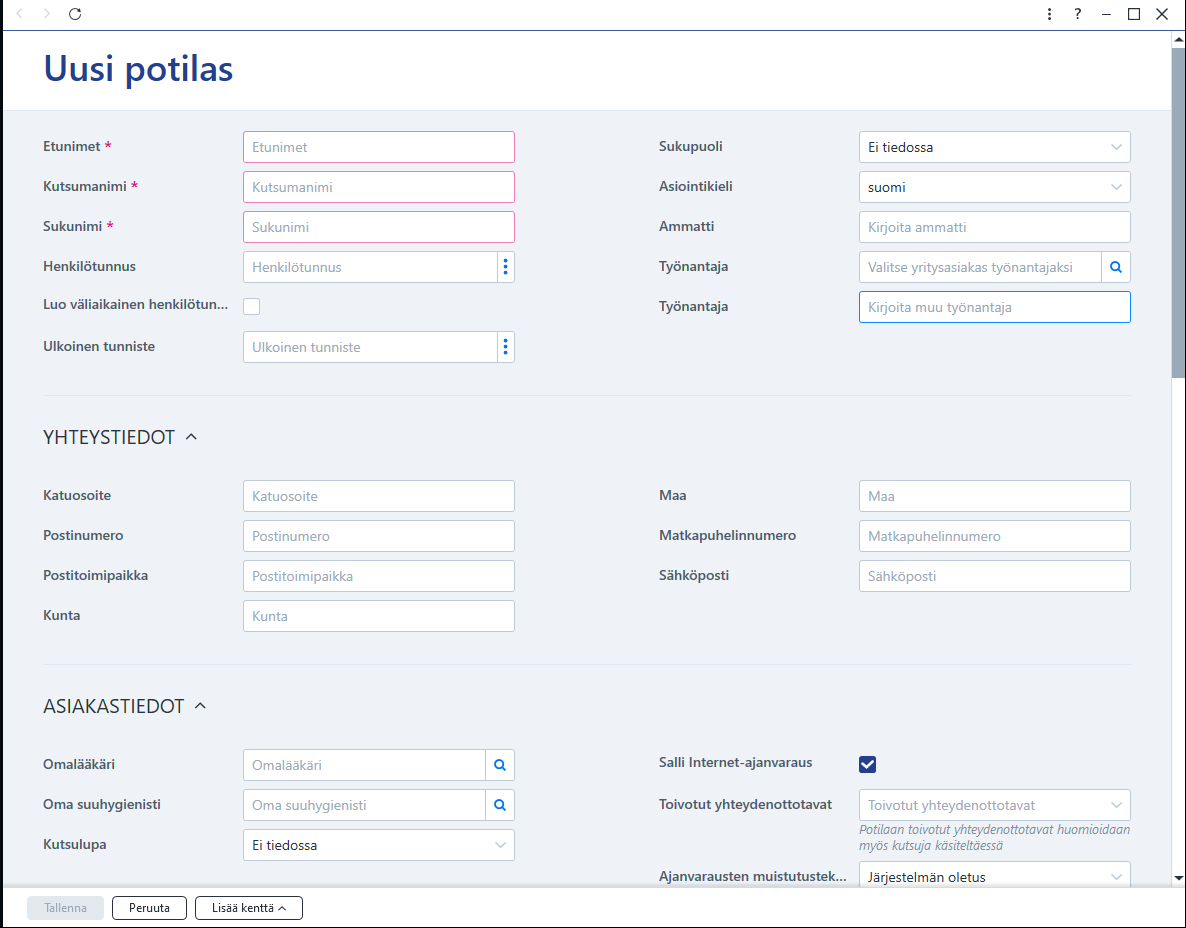Focus the Matkapuhelinnumero input field
This screenshot has width=1186, height=928.
click(995, 536)
